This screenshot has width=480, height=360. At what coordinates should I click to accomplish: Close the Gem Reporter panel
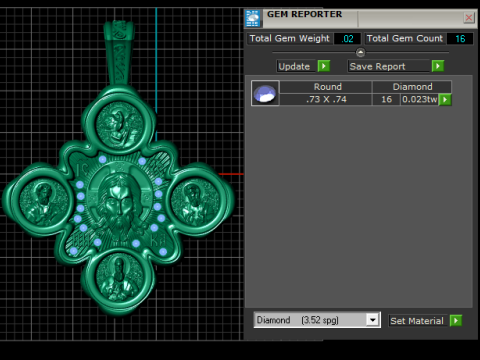pos(469,18)
